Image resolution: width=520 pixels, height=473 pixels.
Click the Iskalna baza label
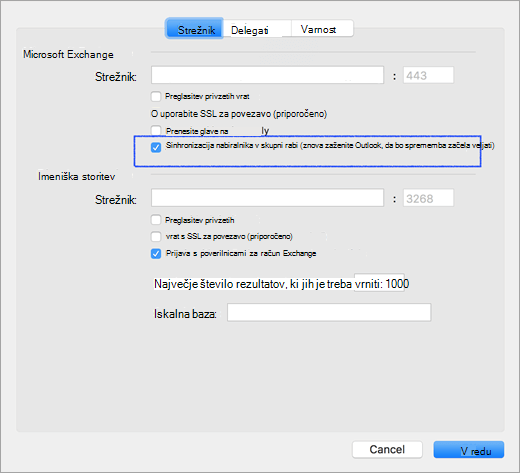(185, 314)
